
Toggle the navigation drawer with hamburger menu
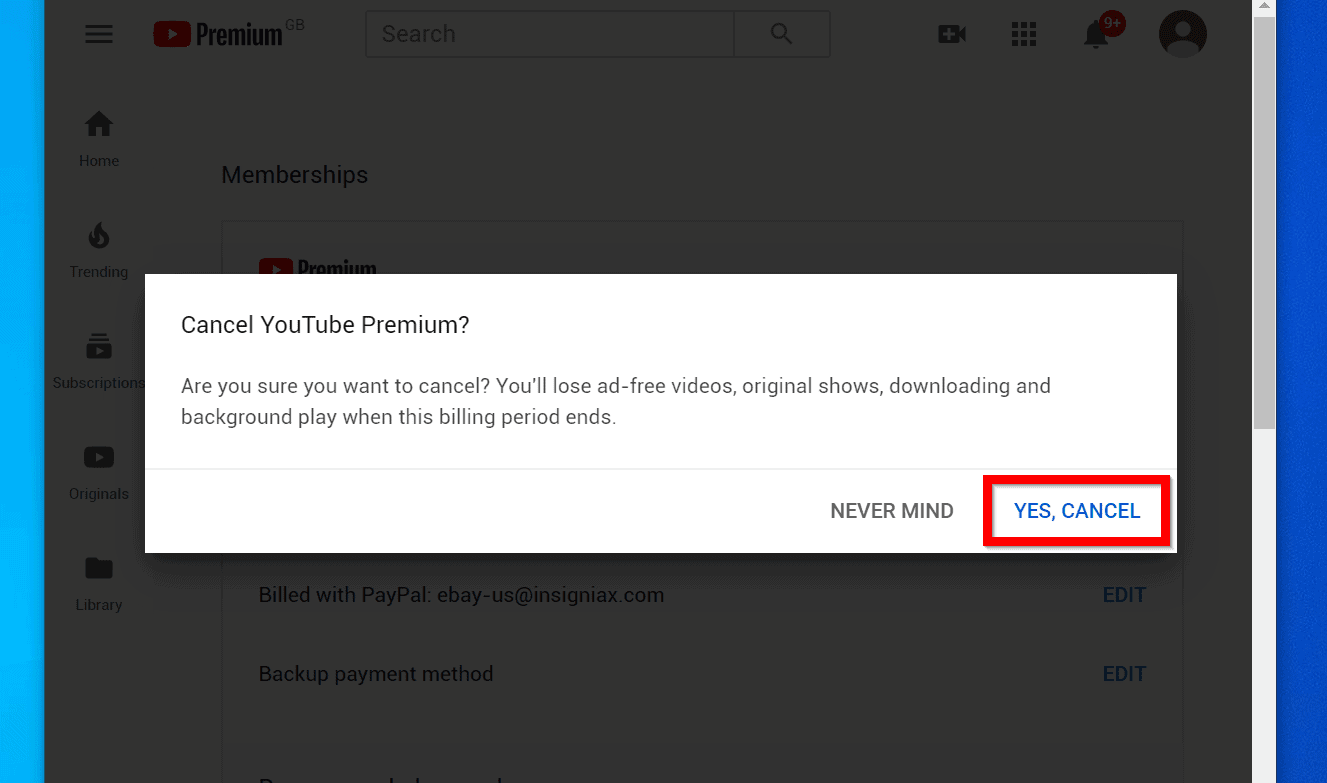pyautogui.click(x=98, y=33)
